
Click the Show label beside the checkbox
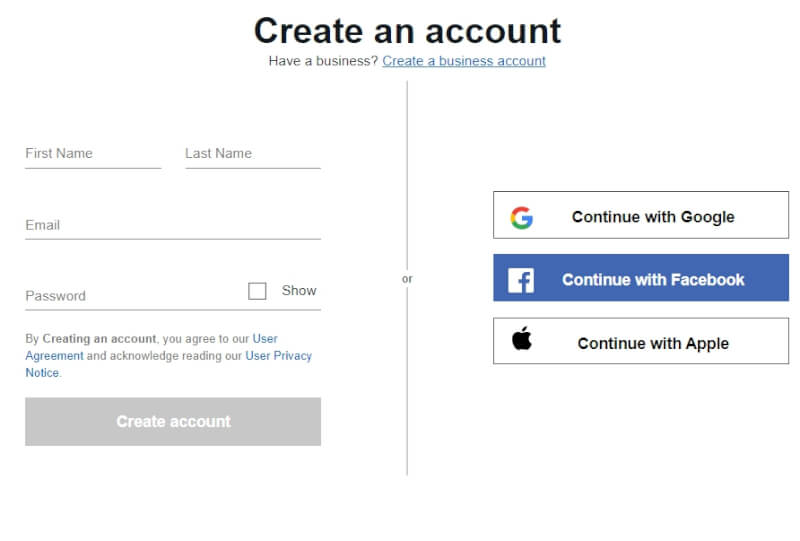coord(299,290)
